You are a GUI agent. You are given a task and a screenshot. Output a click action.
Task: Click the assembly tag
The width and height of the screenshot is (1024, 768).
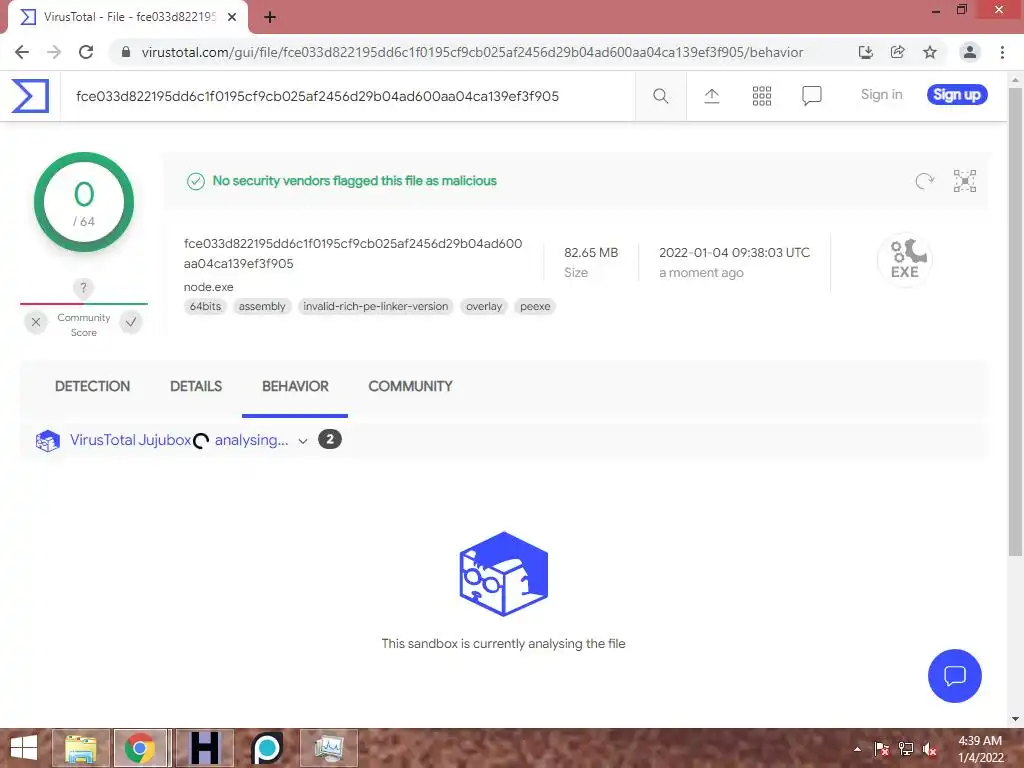262,306
